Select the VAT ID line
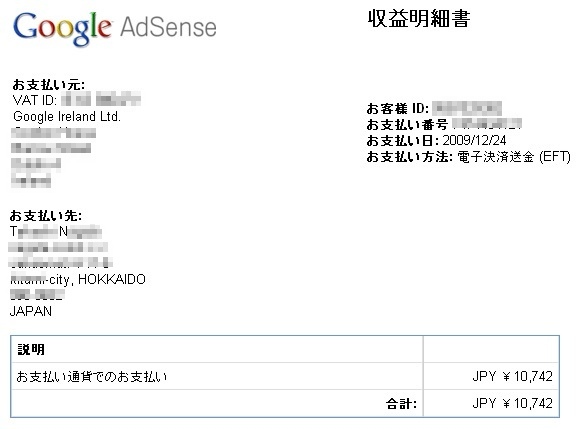Screen dimensions: 588x429 pos(76,100)
